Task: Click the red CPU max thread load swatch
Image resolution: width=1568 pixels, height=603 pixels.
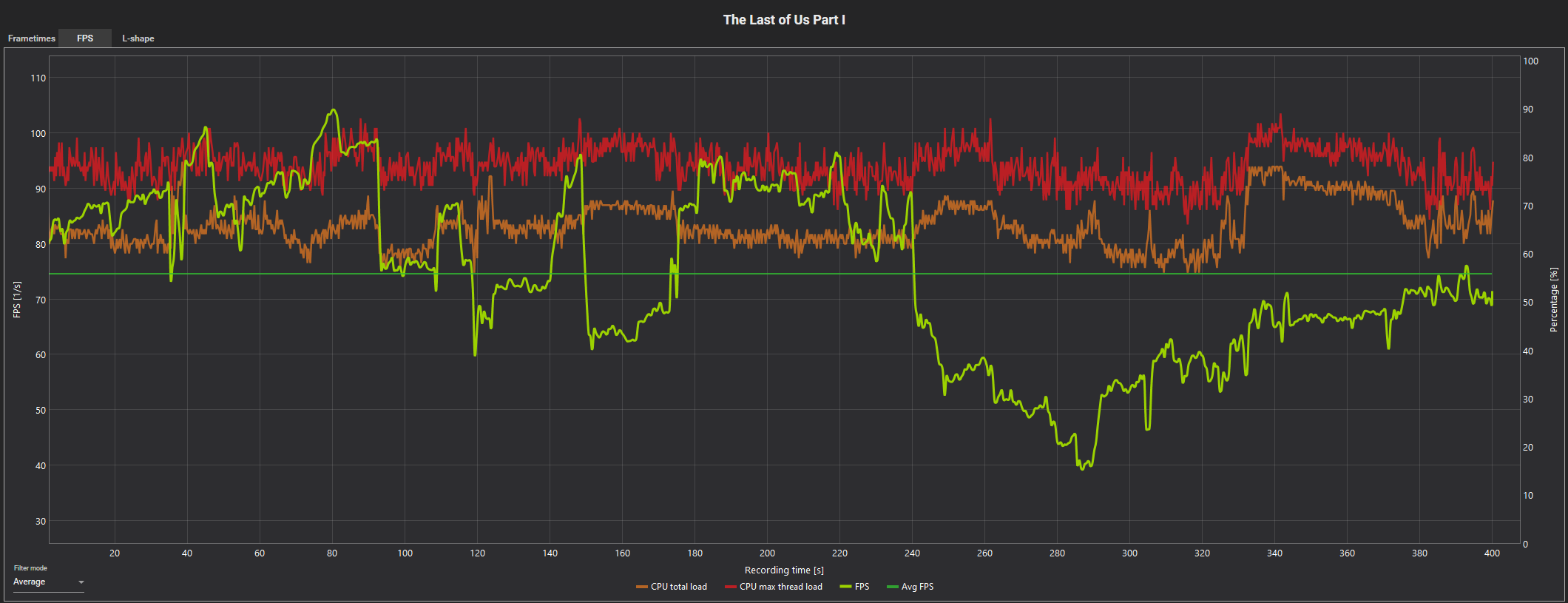Action: pyautogui.click(x=731, y=587)
